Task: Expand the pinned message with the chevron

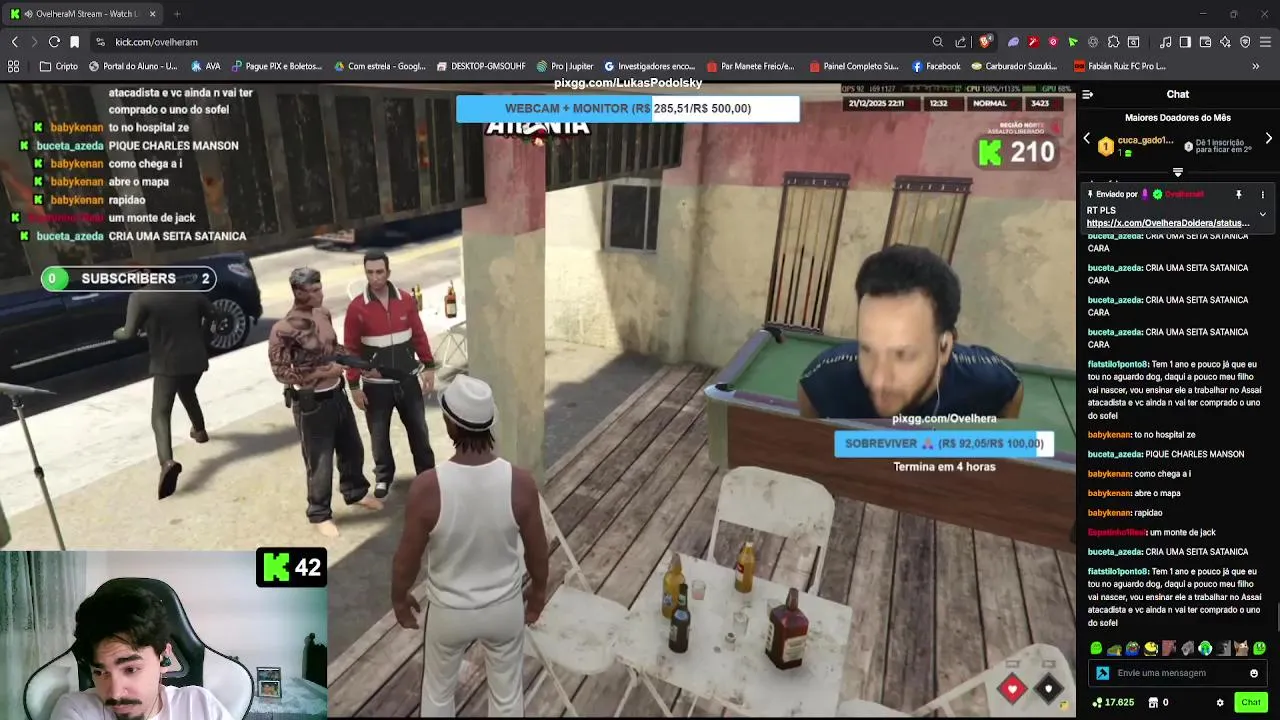Action: coord(1262,214)
